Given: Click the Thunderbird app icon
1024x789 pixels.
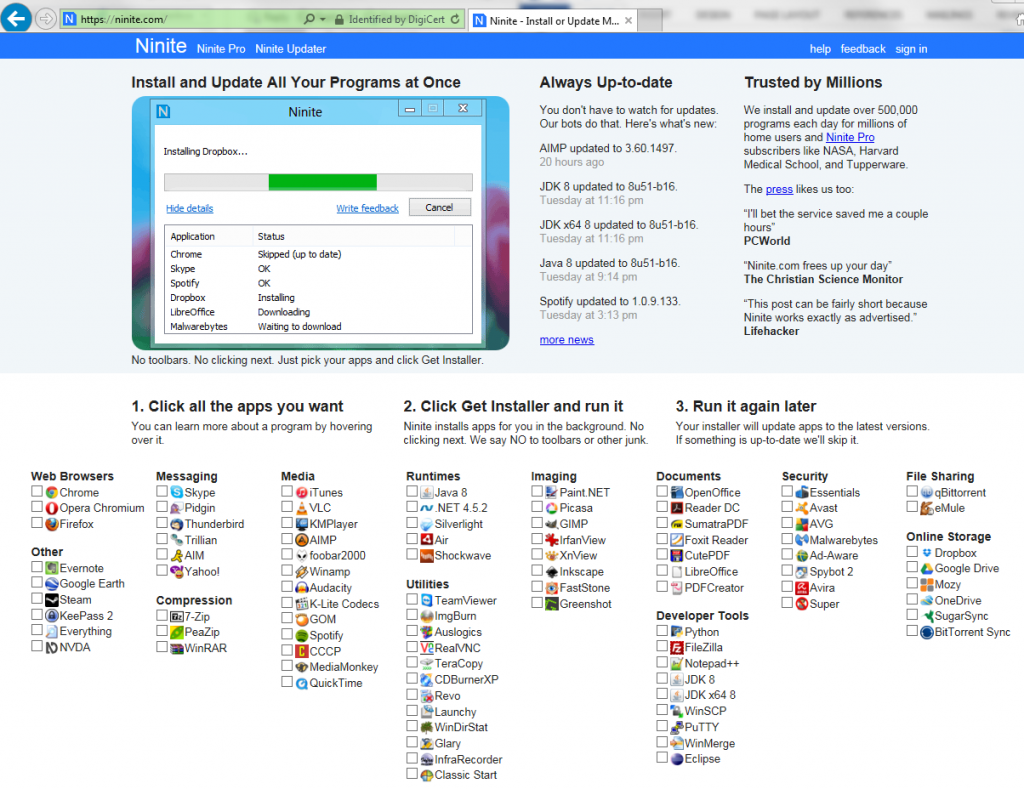Looking at the screenshot, I should point(177,524).
